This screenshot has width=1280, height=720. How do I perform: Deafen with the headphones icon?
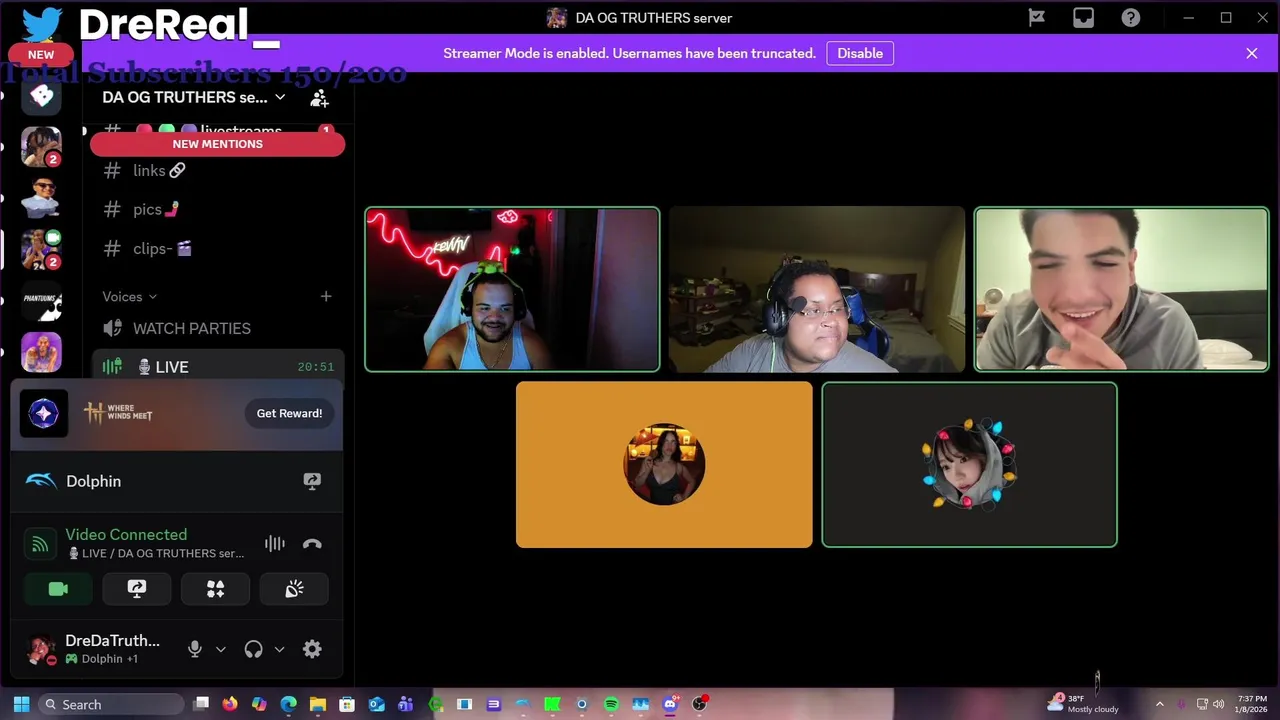[253, 649]
